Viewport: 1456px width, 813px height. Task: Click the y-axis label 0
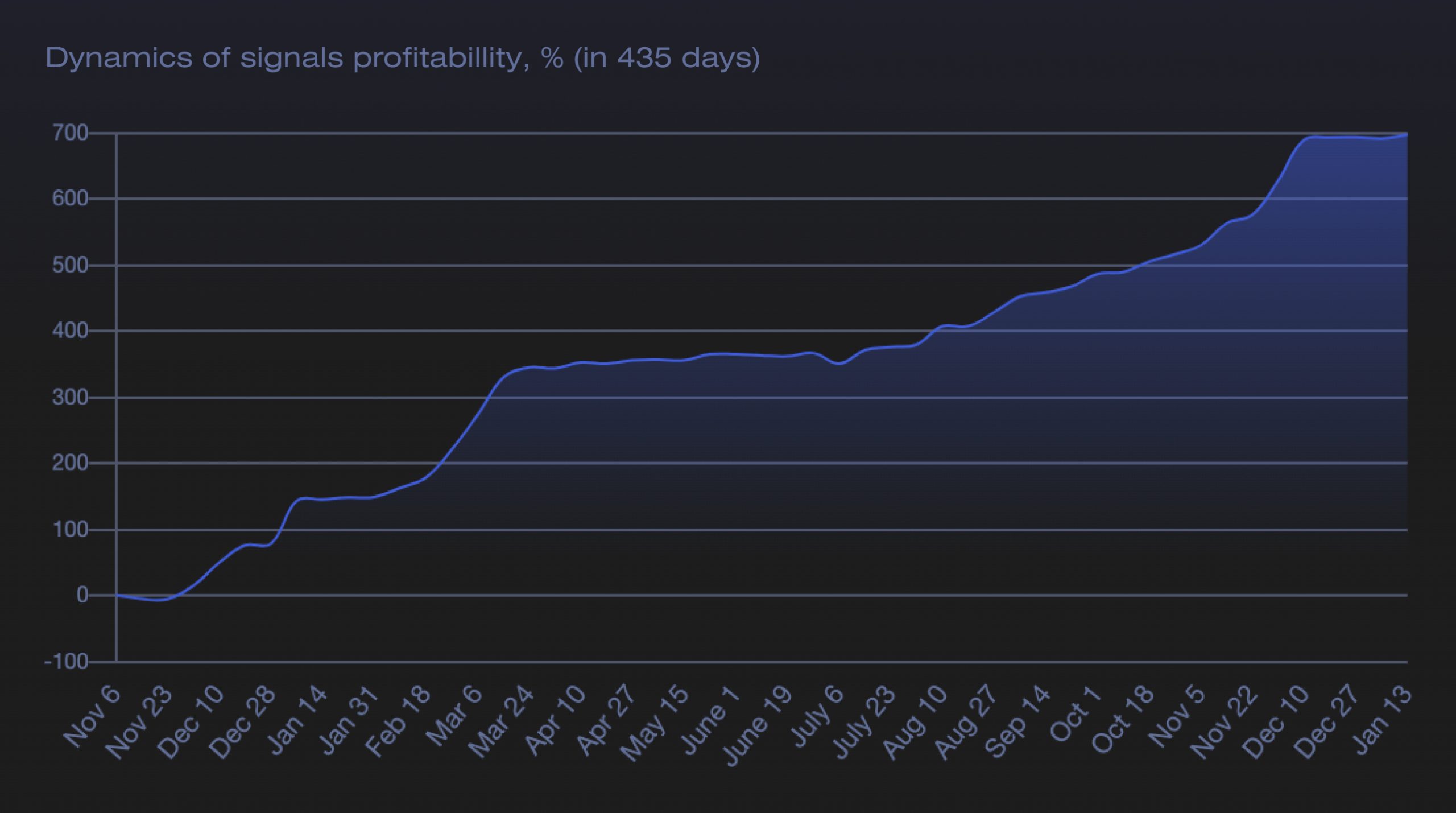(82, 596)
